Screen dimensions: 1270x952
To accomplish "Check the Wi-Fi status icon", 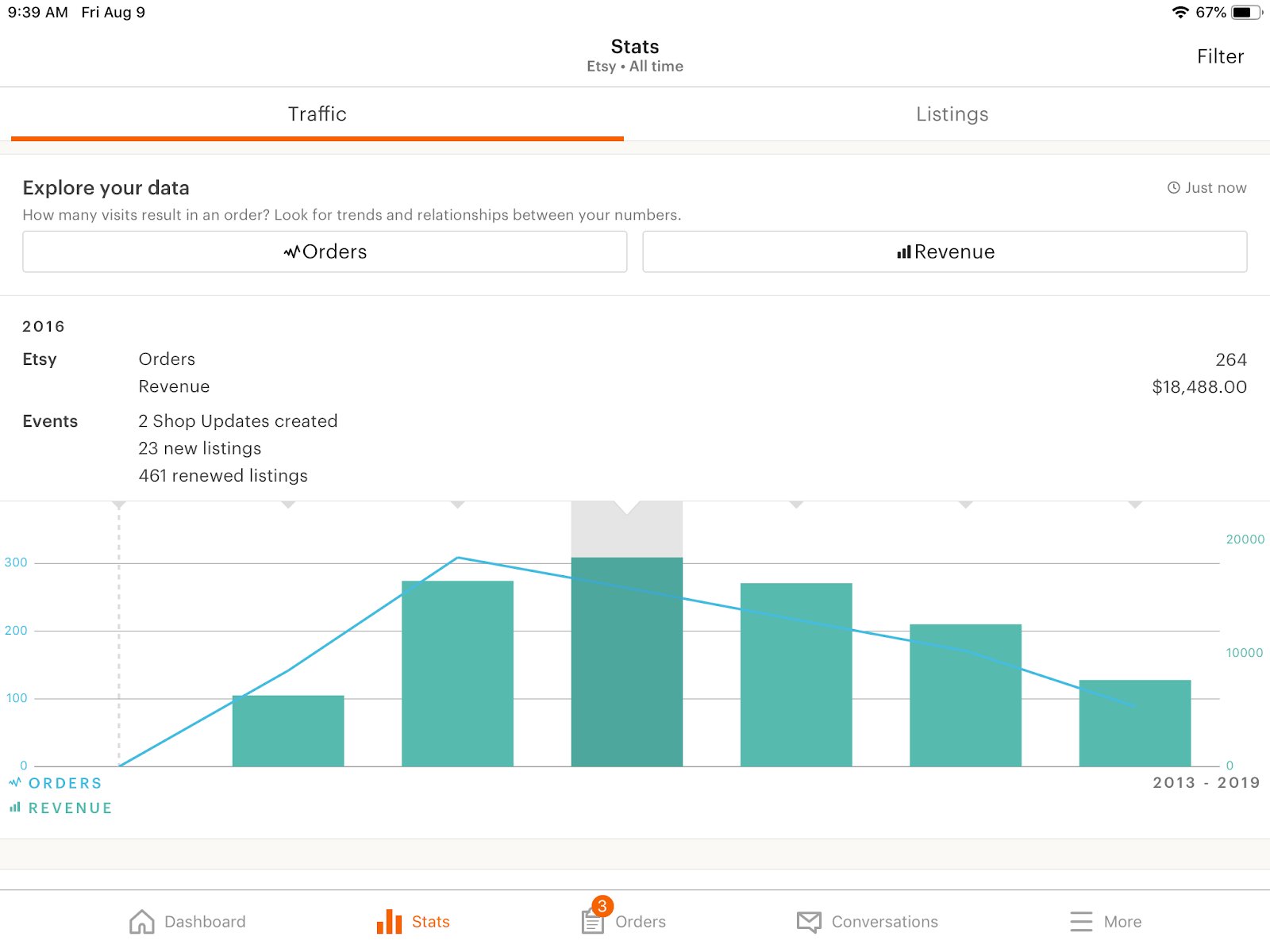I will point(1180,12).
